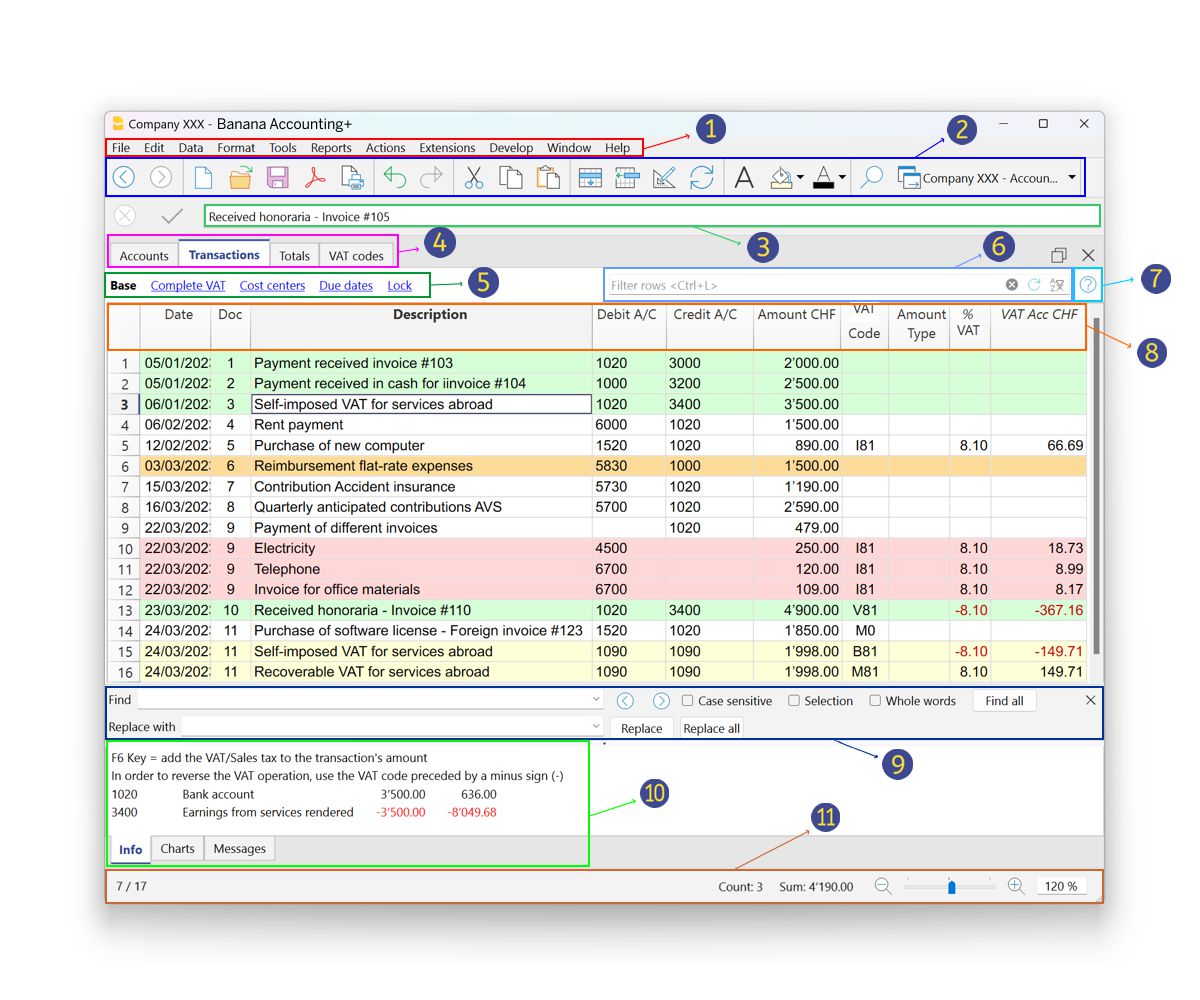Image resolution: width=1200 pixels, height=1000 pixels.
Task: Open the print preview icon
Action: click(352, 177)
